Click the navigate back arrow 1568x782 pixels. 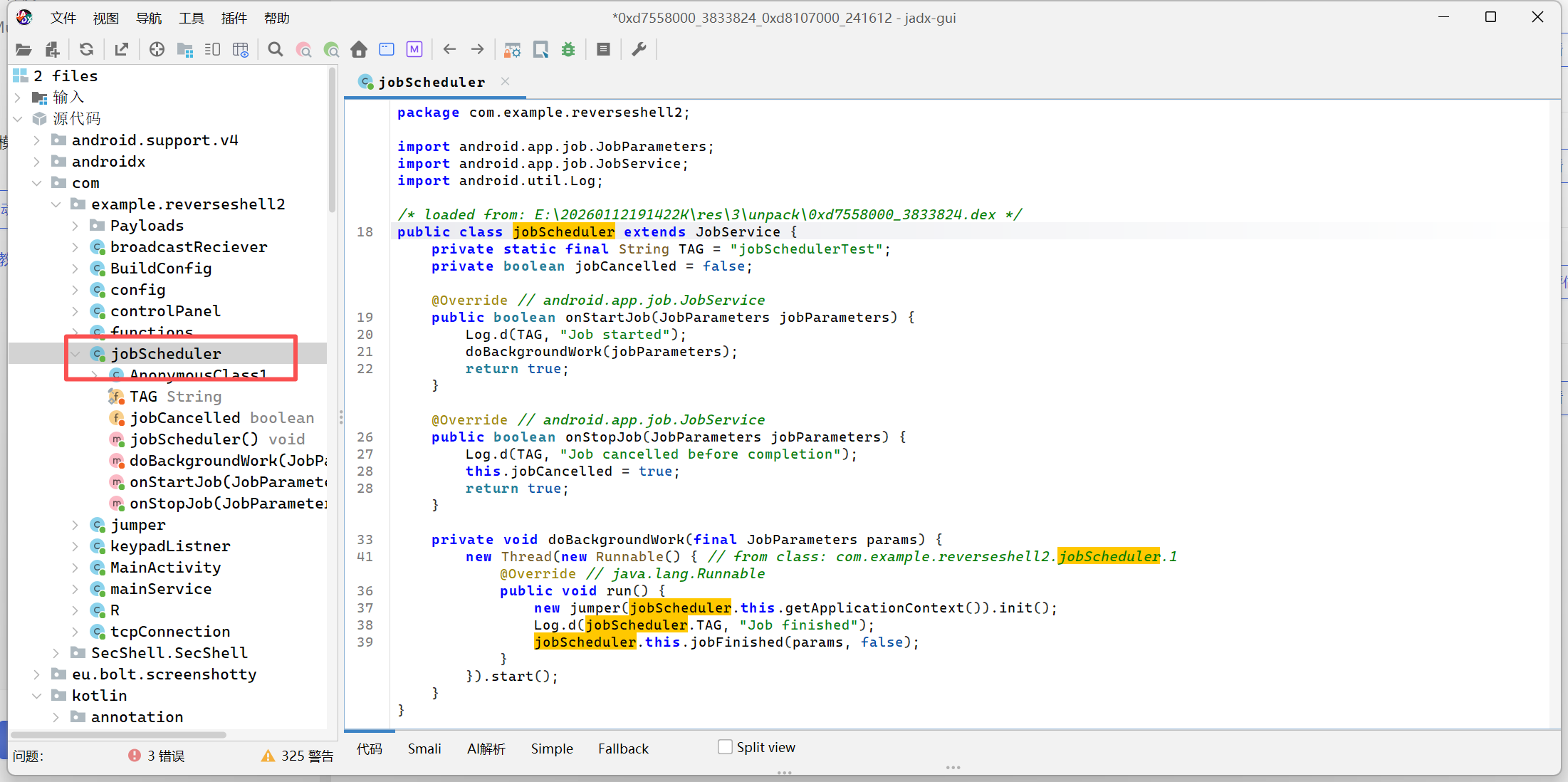pos(449,50)
